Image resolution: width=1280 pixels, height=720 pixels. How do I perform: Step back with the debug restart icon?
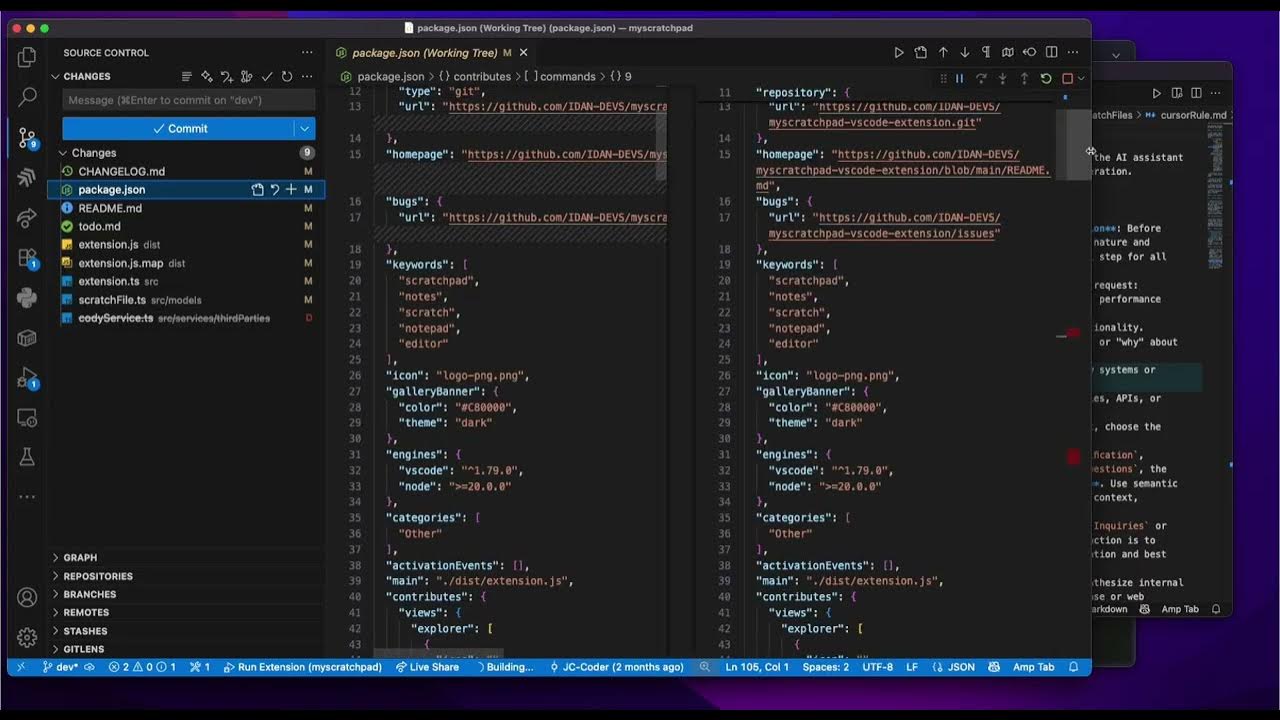point(1046,78)
